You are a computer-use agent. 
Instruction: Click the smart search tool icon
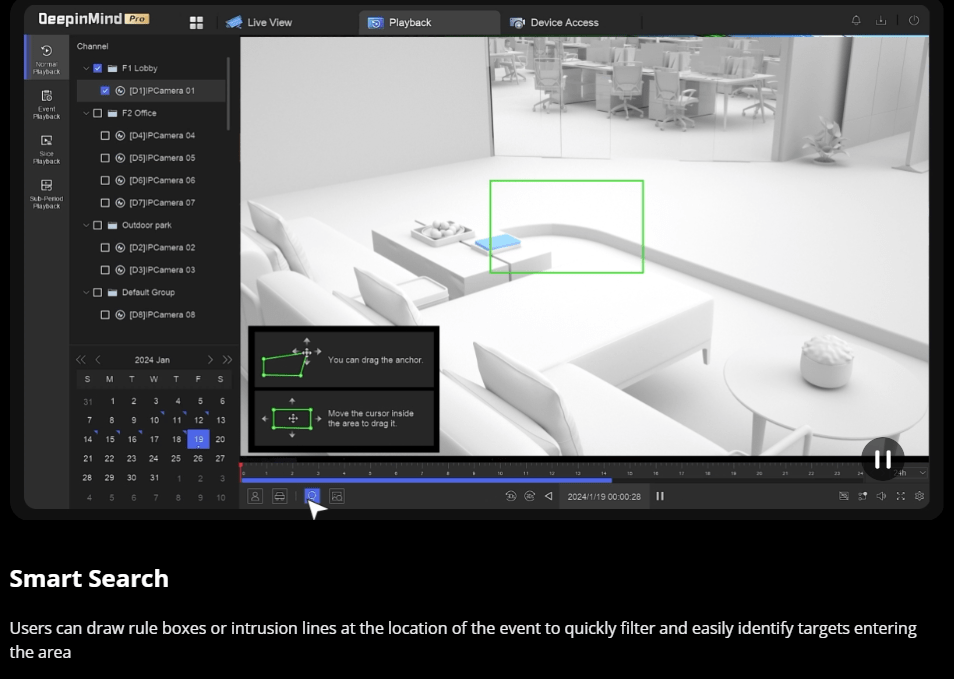[x=311, y=496]
